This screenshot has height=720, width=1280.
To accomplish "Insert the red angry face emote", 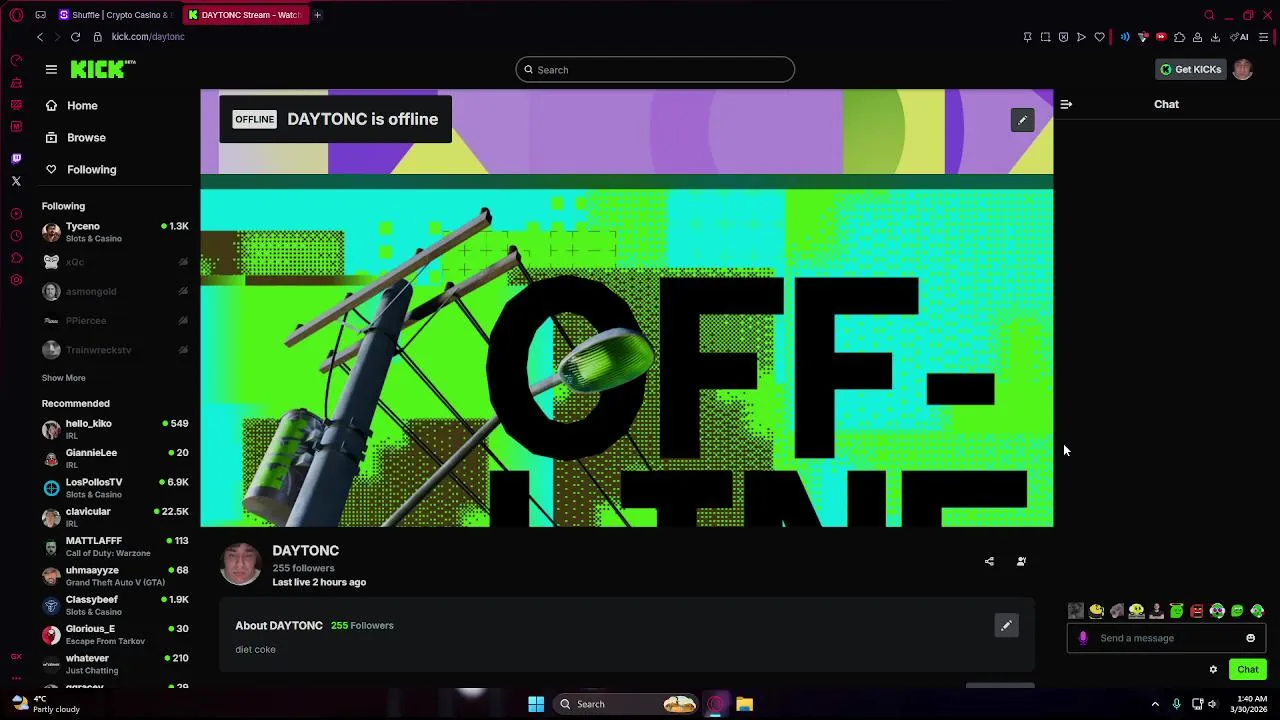I will 1197,611.
